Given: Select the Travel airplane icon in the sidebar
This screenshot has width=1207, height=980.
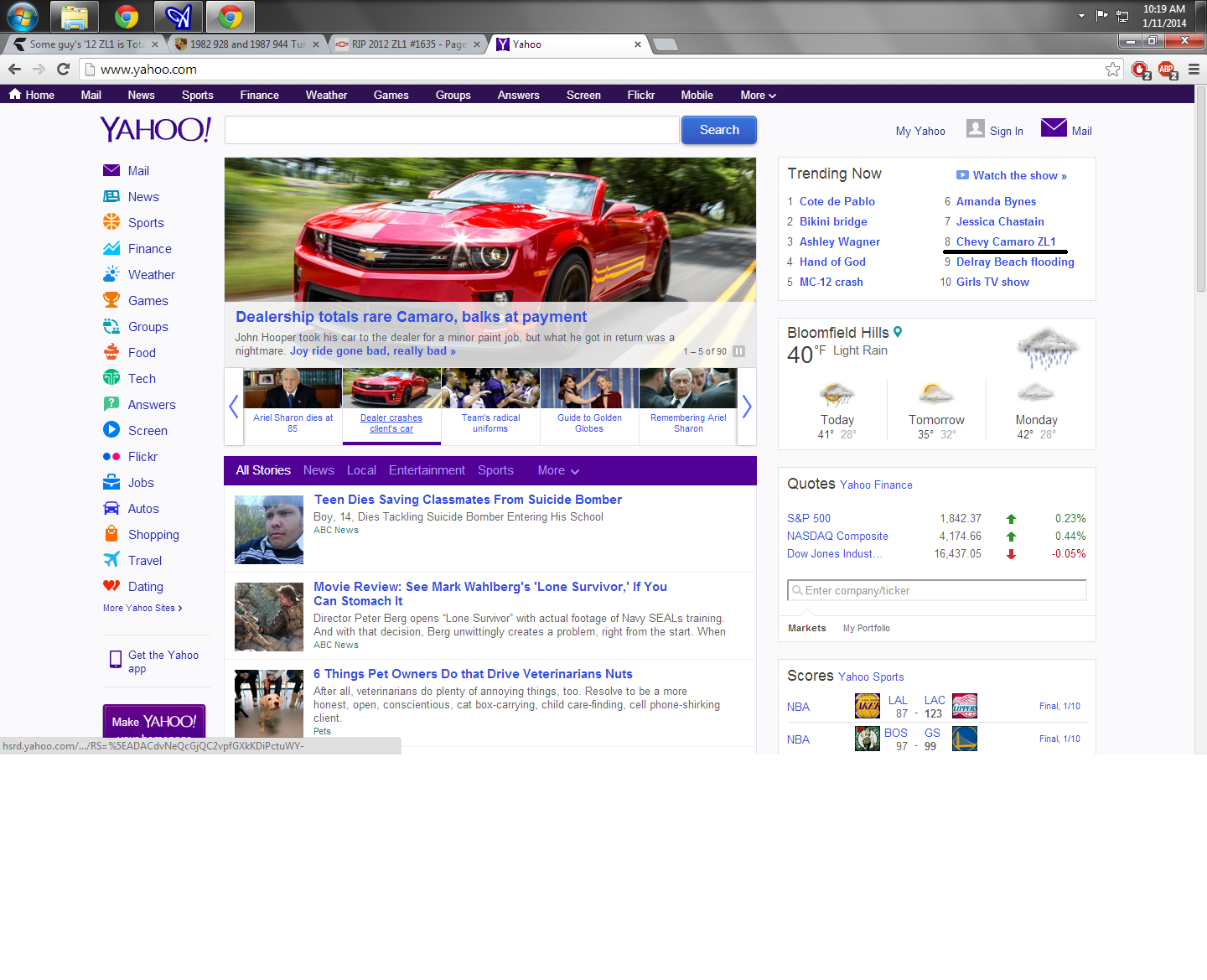Looking at the screenshot, I should coord(111,560).
